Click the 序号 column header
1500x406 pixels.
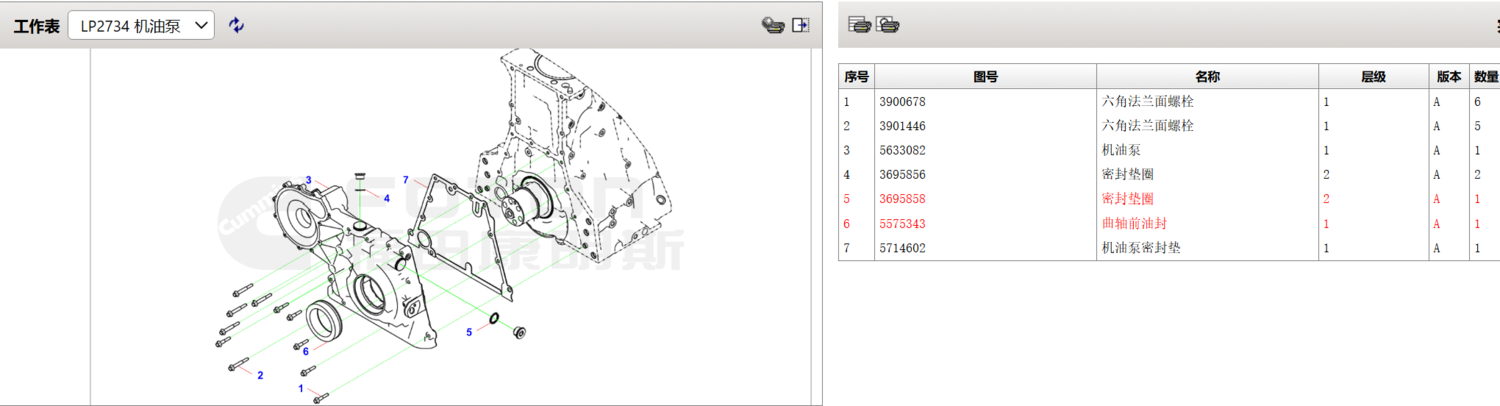coord(856,77)
